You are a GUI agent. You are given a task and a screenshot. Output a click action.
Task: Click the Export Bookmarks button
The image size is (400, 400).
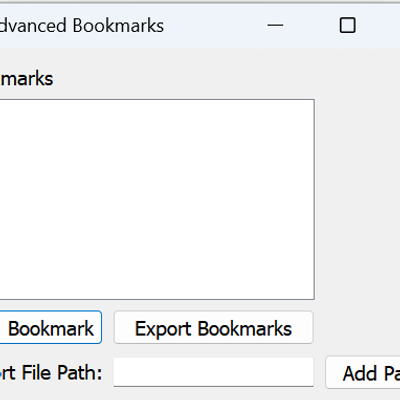coord(213,327)
